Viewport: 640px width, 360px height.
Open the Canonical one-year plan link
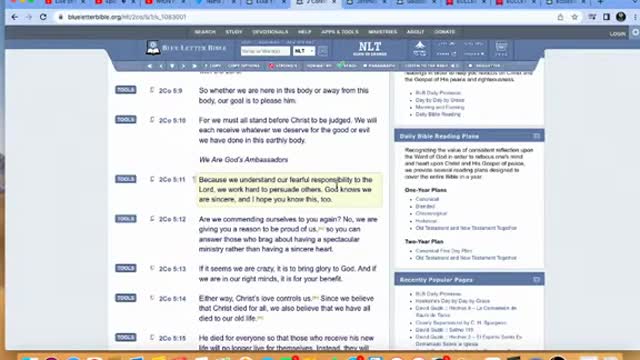click(x=427, y=199)
